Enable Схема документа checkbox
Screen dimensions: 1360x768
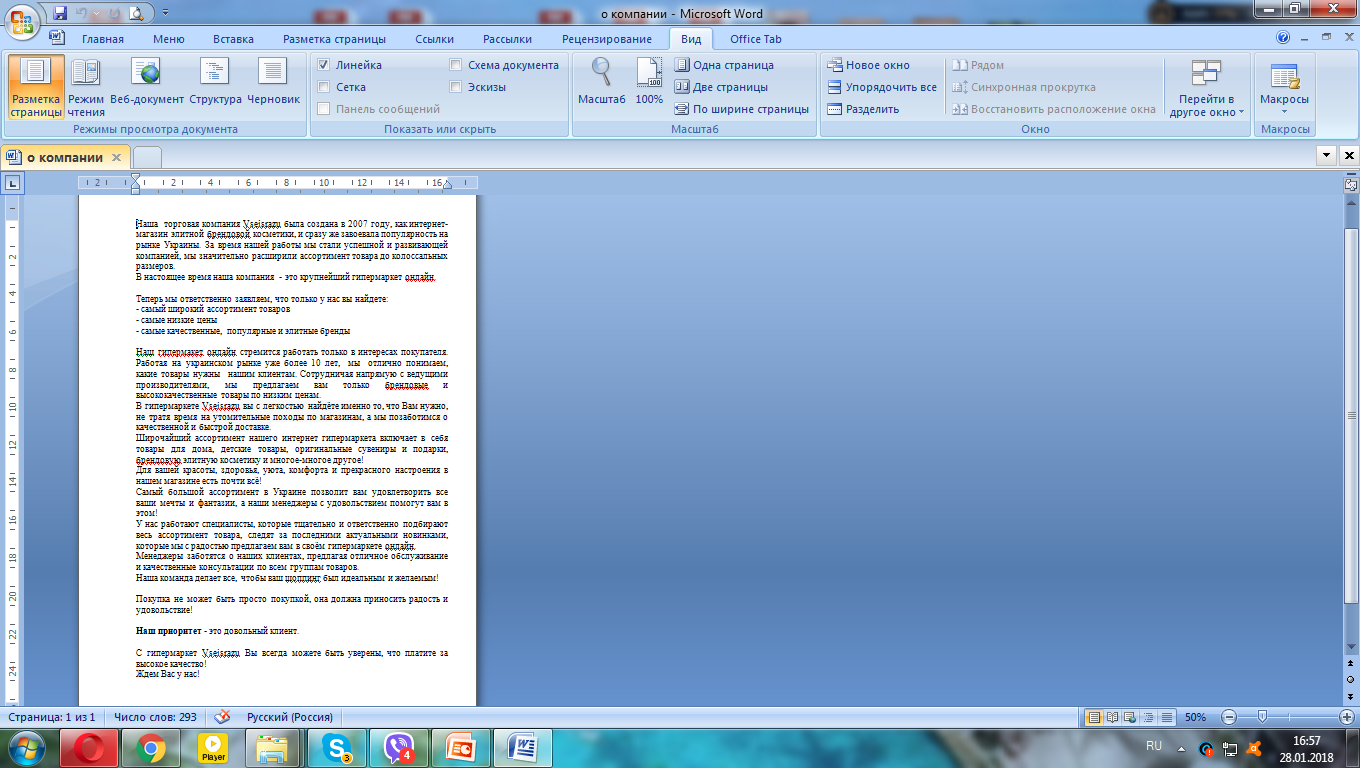pos(456,65)
